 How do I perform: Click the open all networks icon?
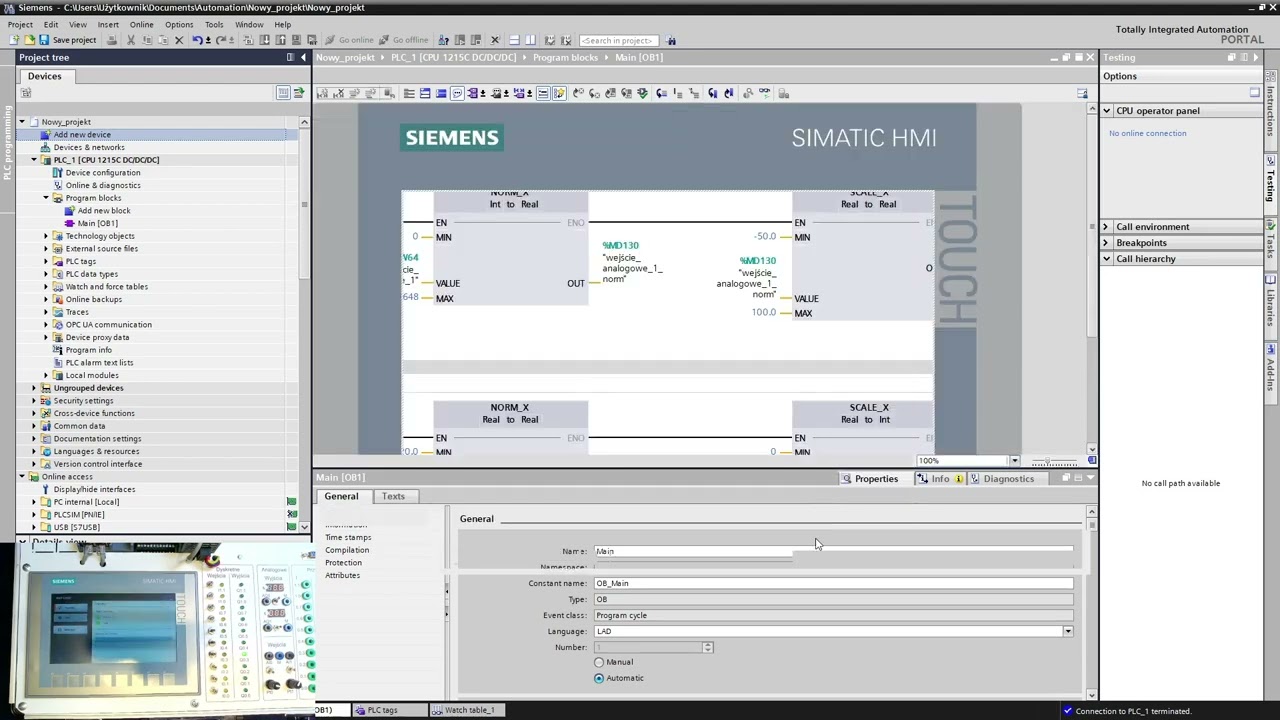pyautogui.click(x=425, y=93)
